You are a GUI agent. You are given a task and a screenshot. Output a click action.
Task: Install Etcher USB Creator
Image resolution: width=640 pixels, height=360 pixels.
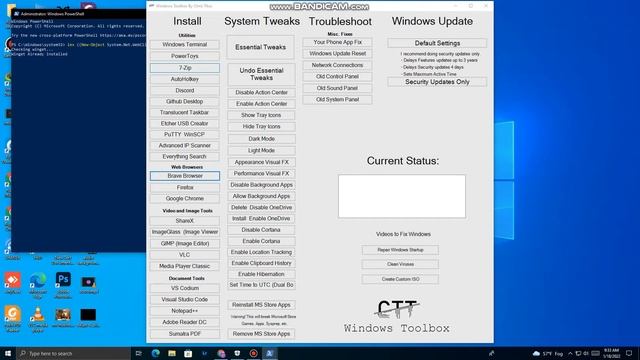coord(185,123)
